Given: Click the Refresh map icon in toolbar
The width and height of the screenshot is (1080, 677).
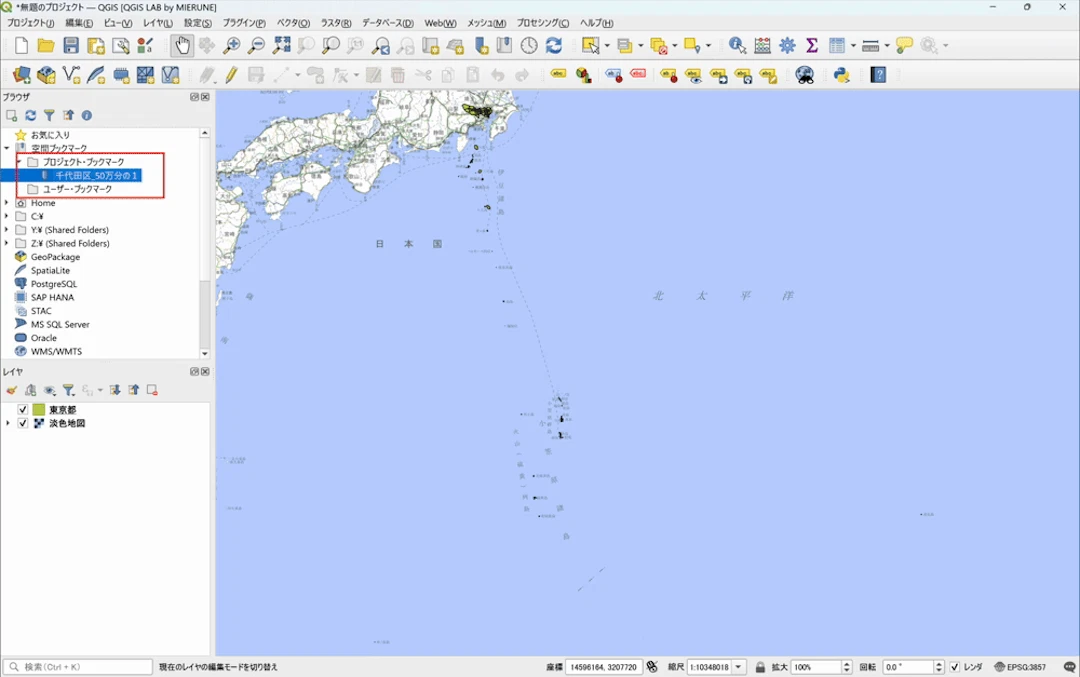Looking at the screenshot, I should click(554, 45).
